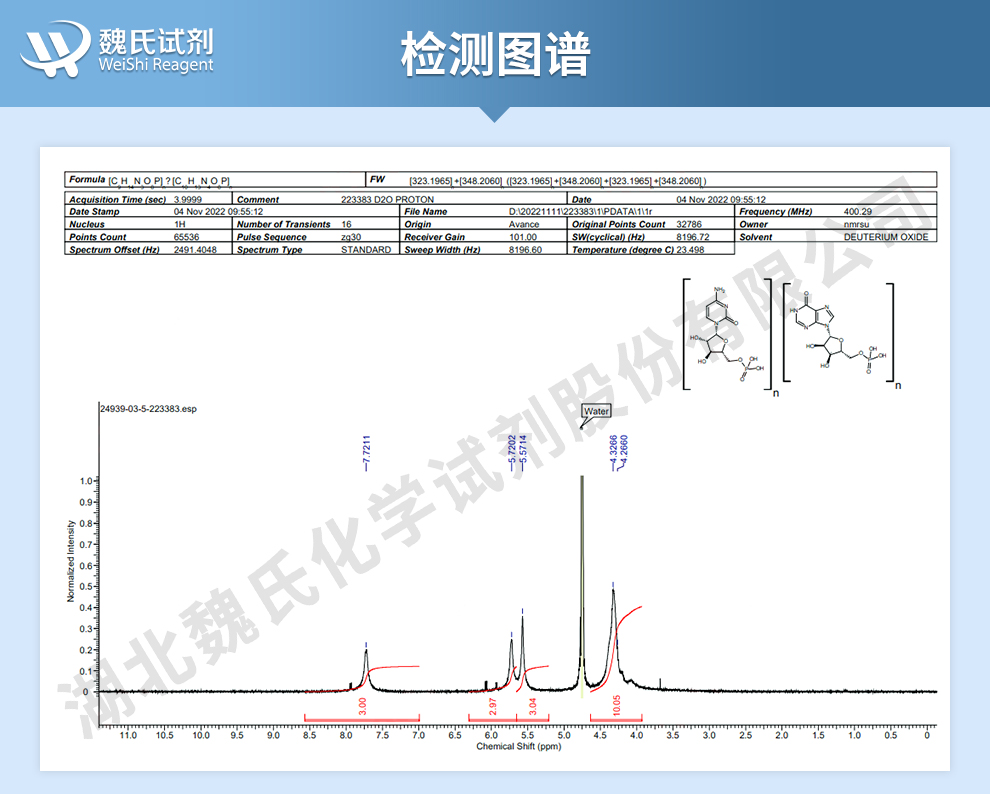
Task: Click the Formula field in the table
Action: [215, 180]
